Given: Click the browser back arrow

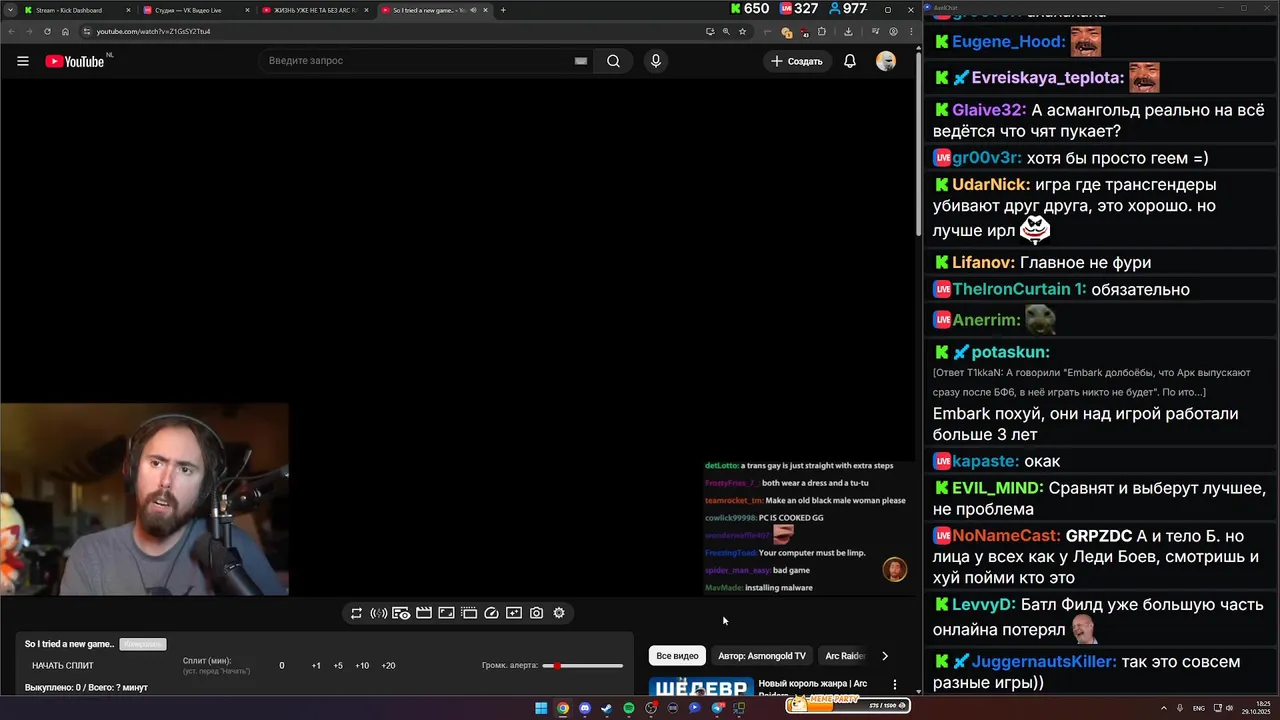Looking at the screenshot, I should (12, 31).
